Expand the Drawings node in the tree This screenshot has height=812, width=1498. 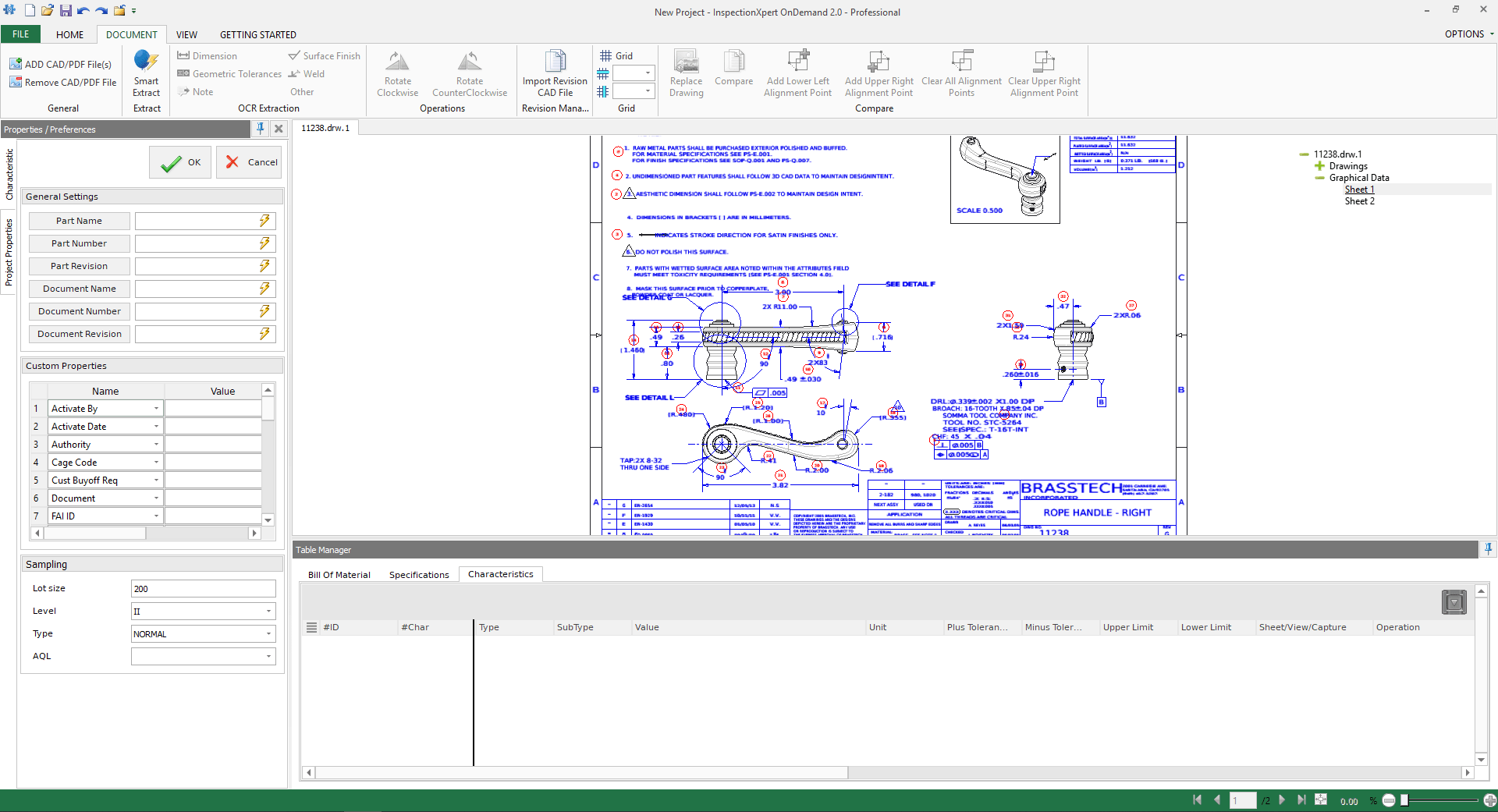coord(1319,165)
